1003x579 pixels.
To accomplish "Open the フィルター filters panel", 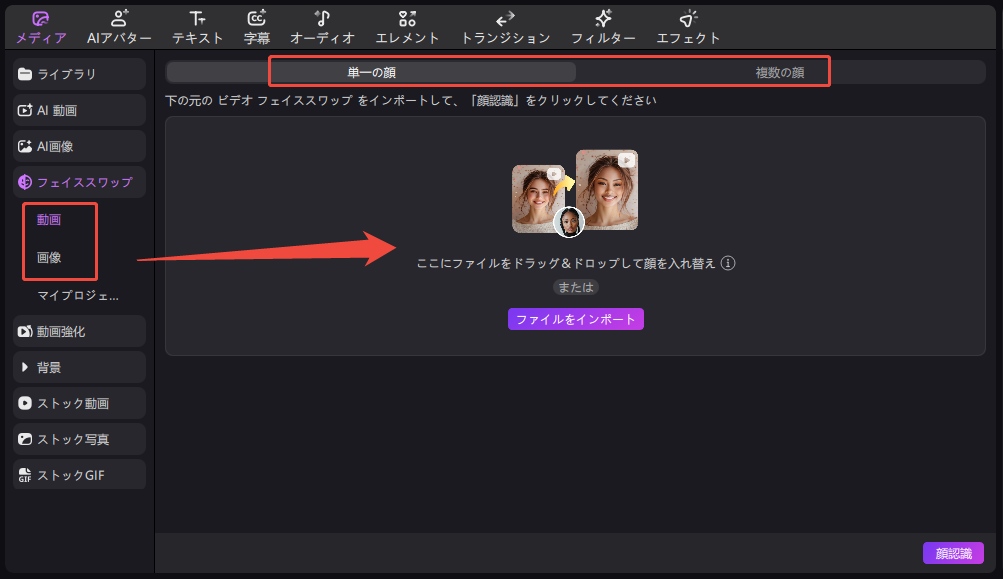I will pyautogui.click(x=603, y=19).
